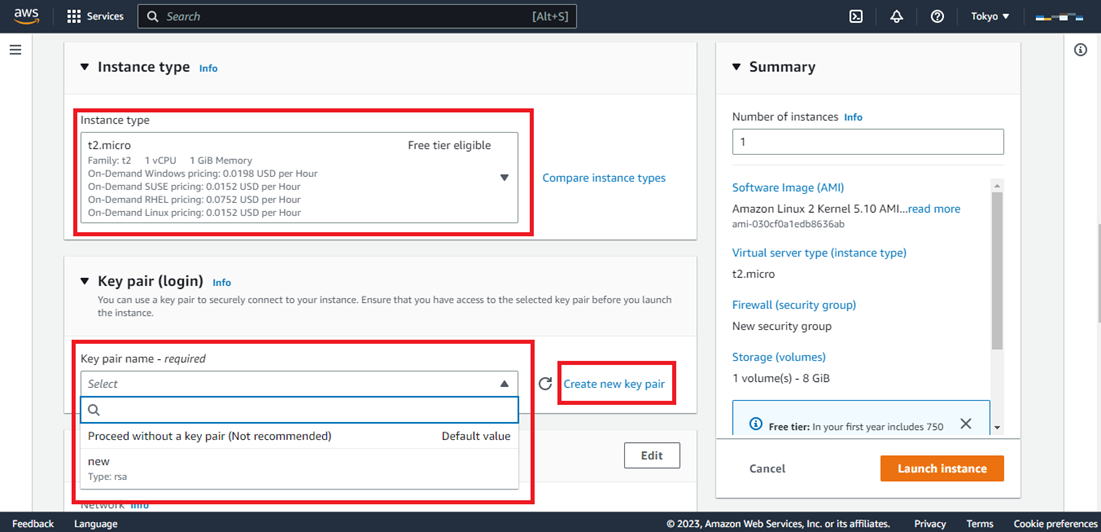The width and height of the screenshot is (1101, 532).
Task: Open Info link beside Instance type heading
Action: pyautogui.click(x=209, y=69)
